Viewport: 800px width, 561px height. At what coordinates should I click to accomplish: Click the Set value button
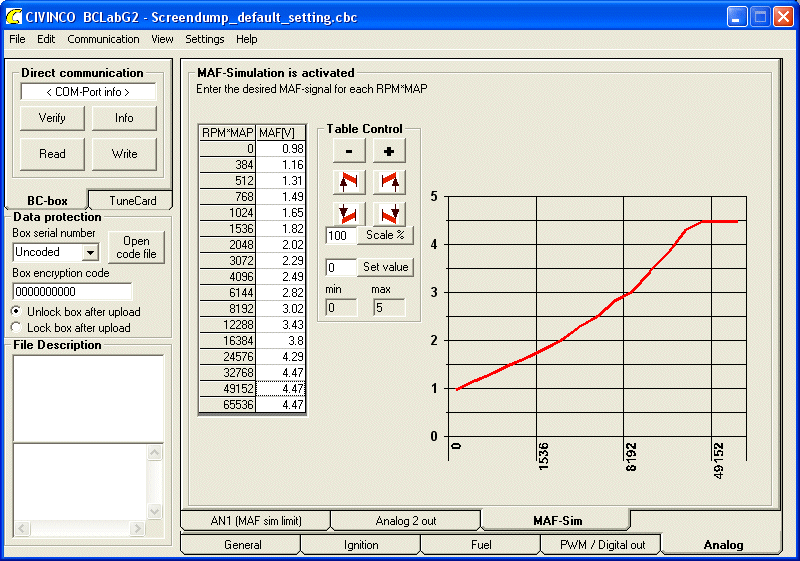click(x=385, y=267)
